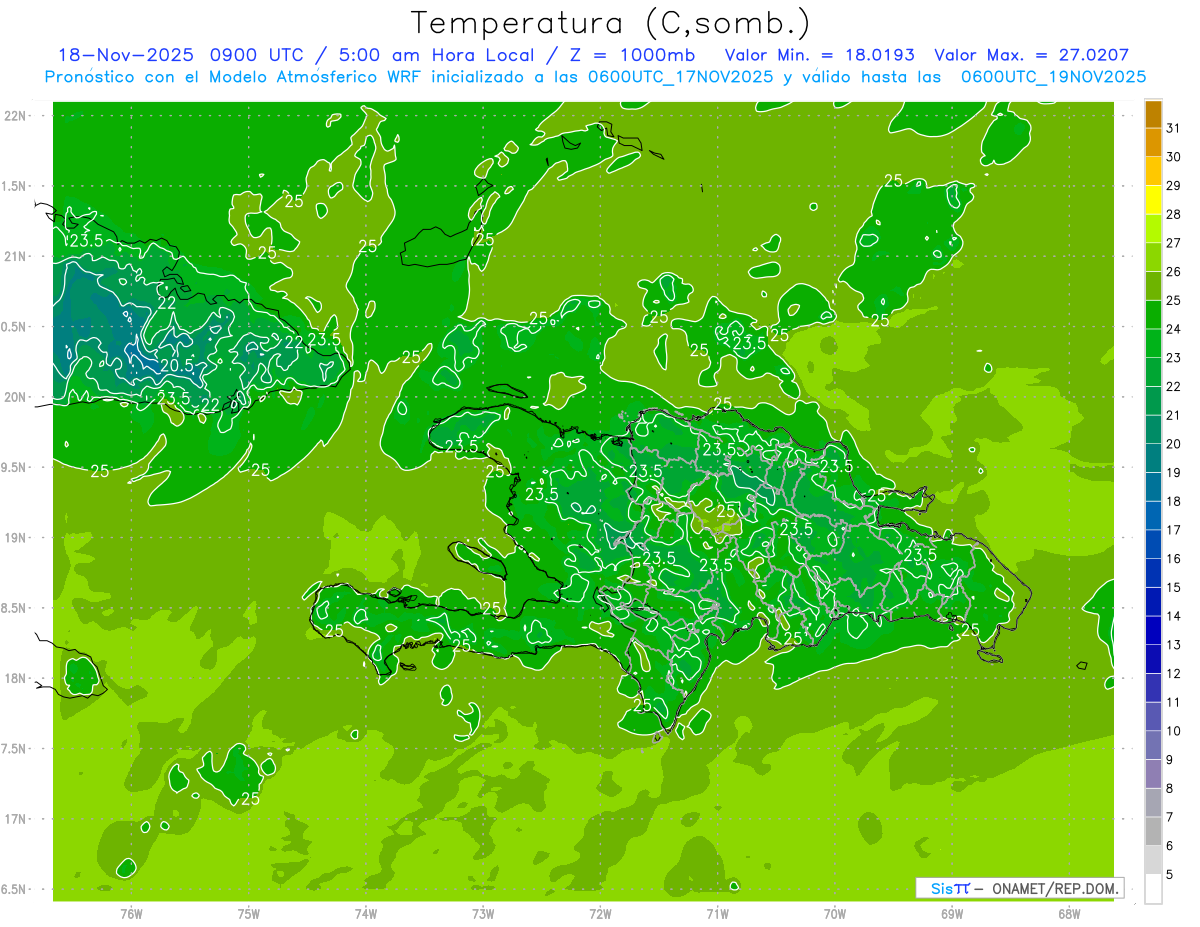Pick the blue swatch between 16 and 17

coord(1153,544)
